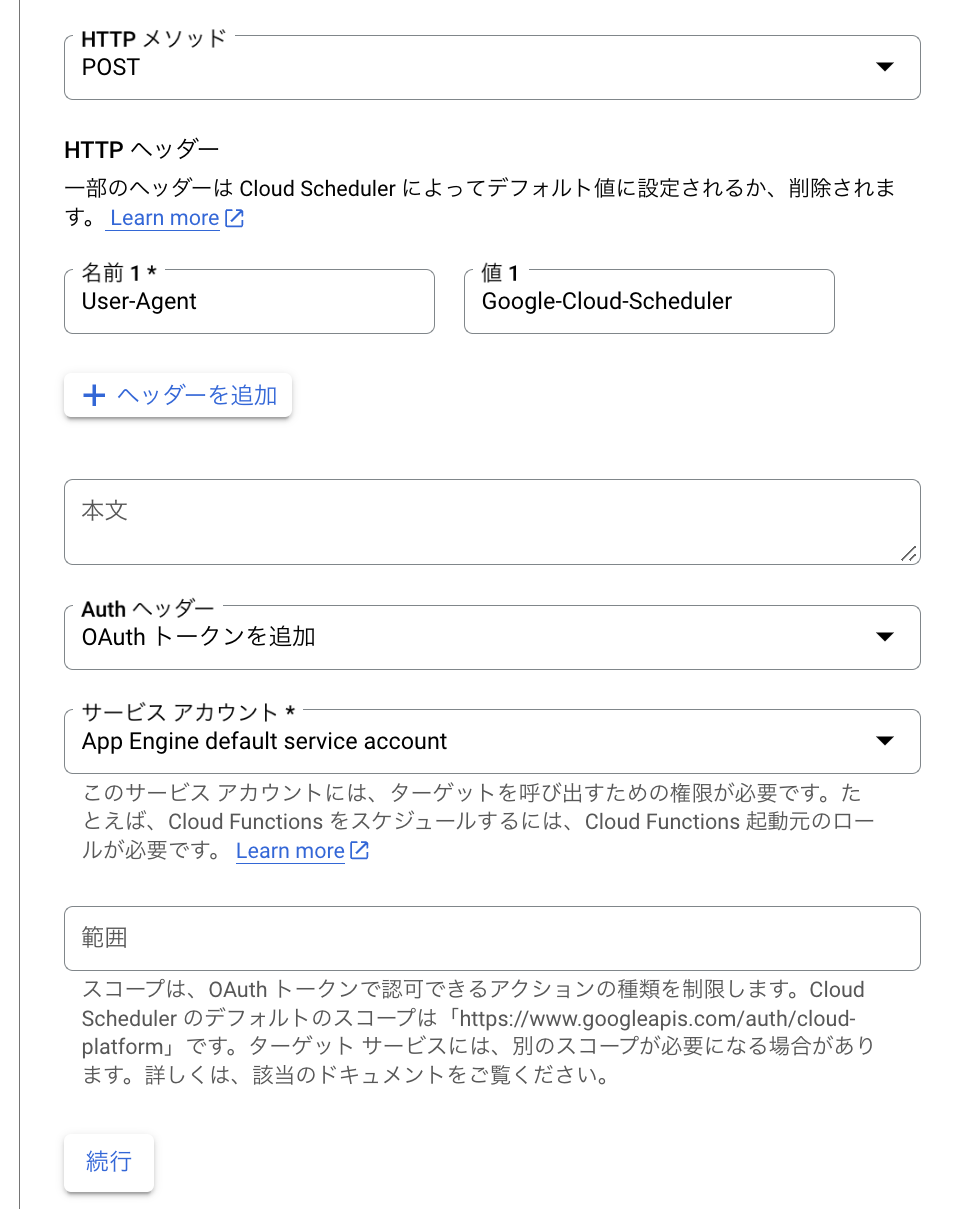Focus the 値 1 field with Google-Cloud-Scheduler
The height and width of the screenshot is (1209, 972).
(649, 301)
